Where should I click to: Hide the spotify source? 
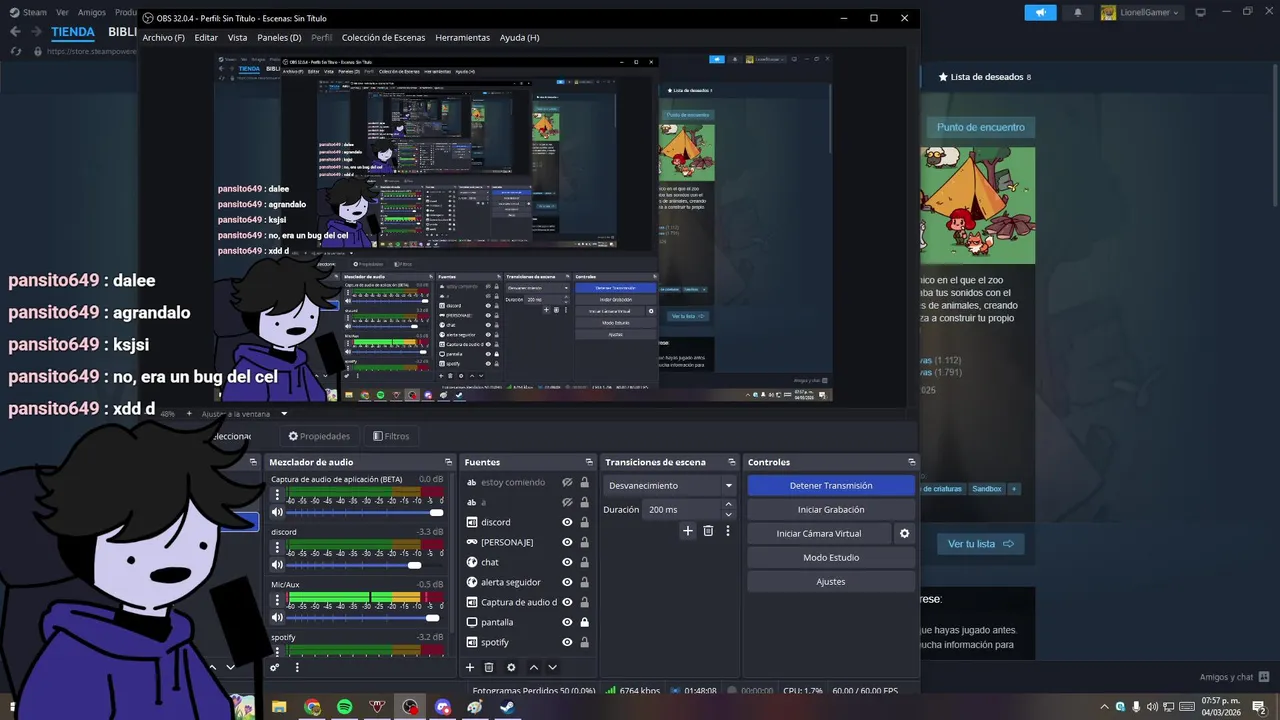(567, 642)
